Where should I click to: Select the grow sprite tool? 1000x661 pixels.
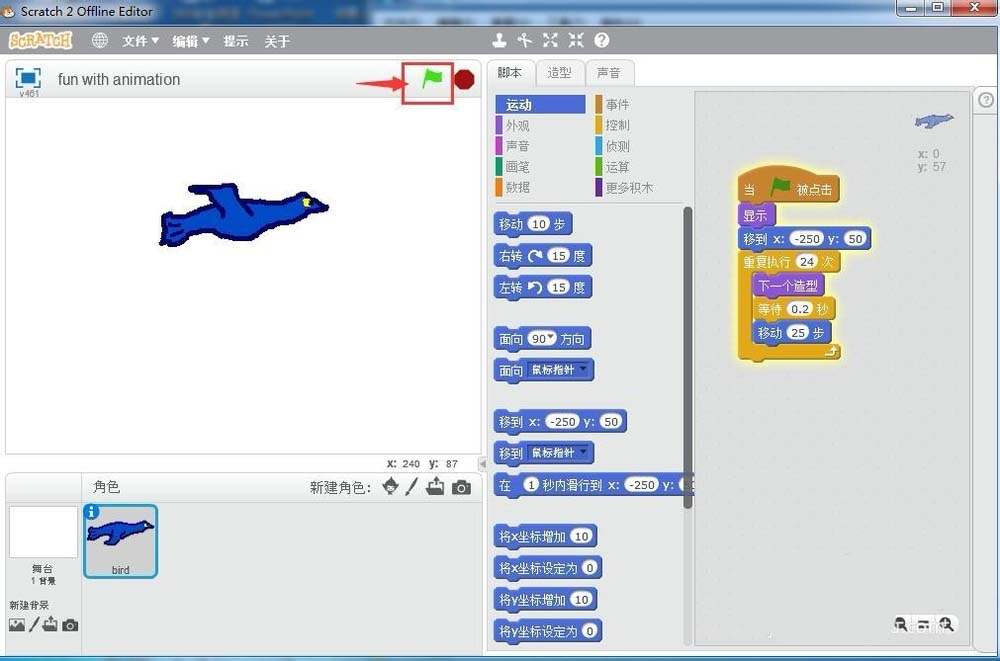pos(550,40)
